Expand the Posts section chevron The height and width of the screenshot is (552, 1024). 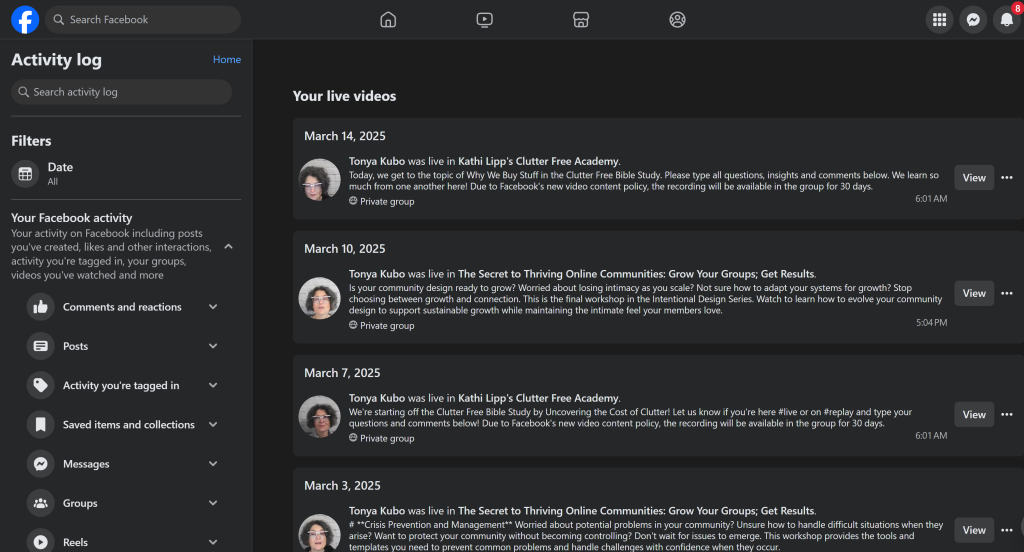213,346
